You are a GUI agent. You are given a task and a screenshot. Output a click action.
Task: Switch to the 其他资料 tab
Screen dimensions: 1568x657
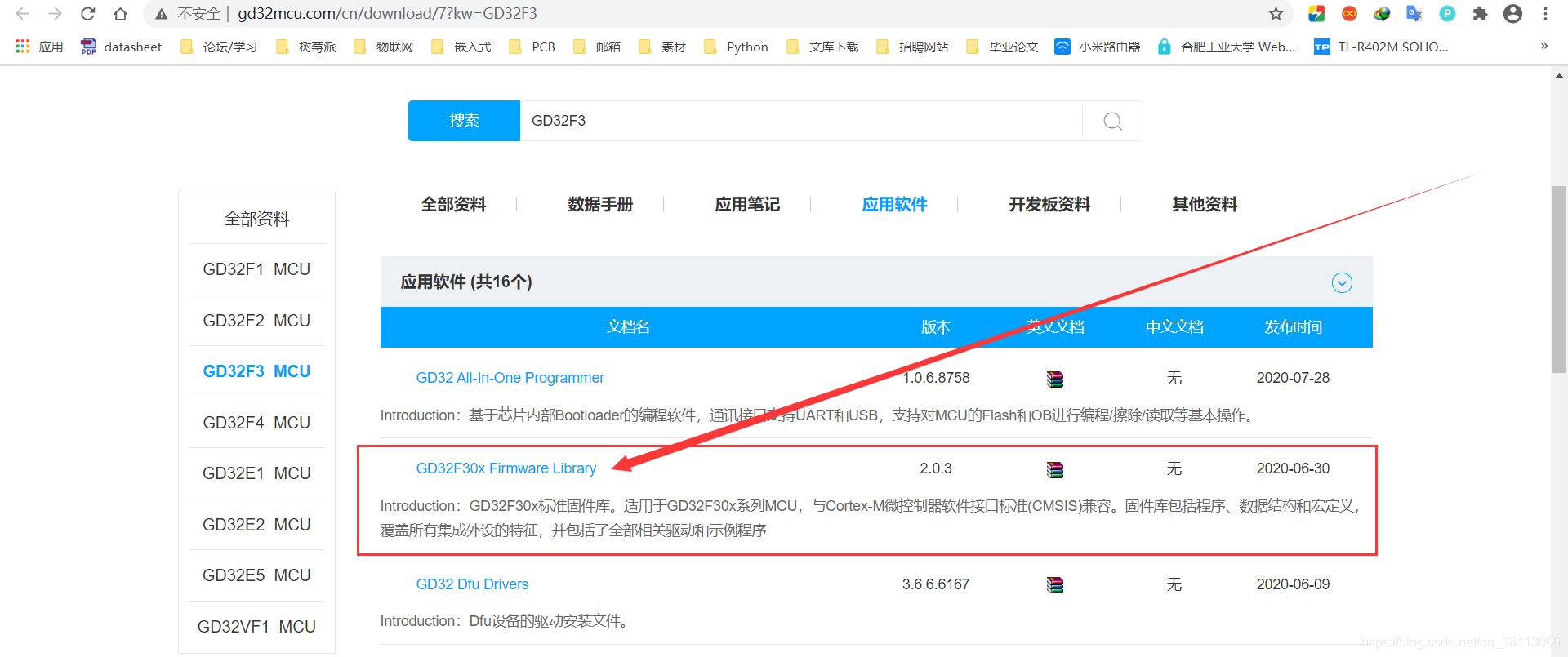[x=1205, y=204]
